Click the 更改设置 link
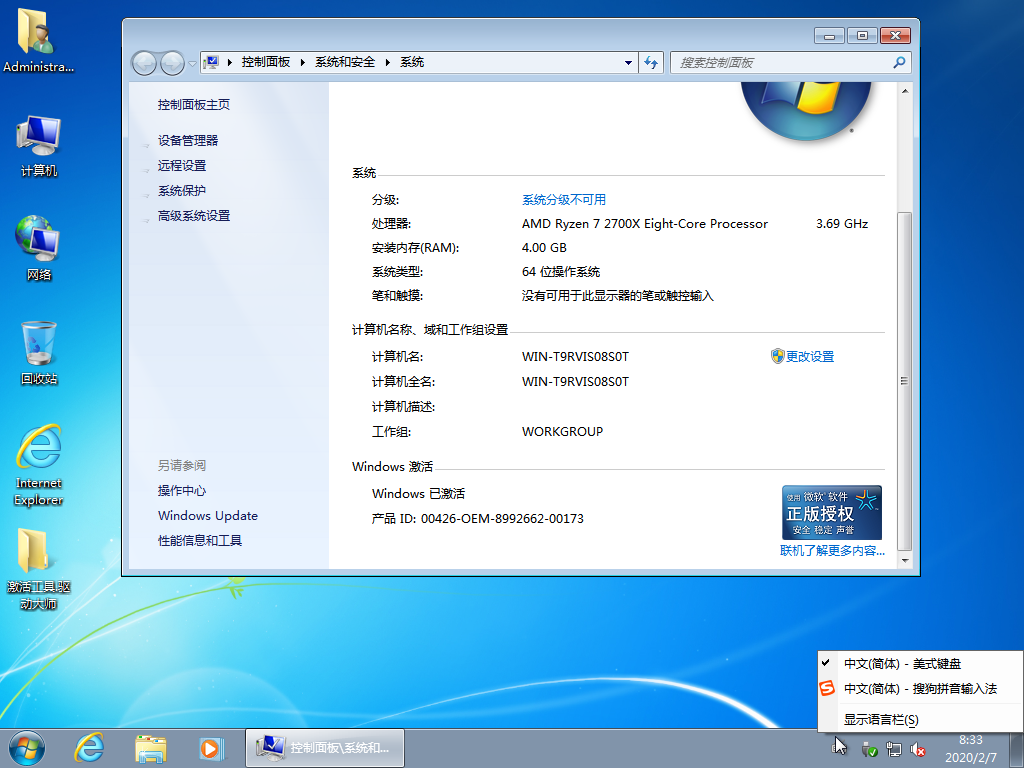 [809, 357]
